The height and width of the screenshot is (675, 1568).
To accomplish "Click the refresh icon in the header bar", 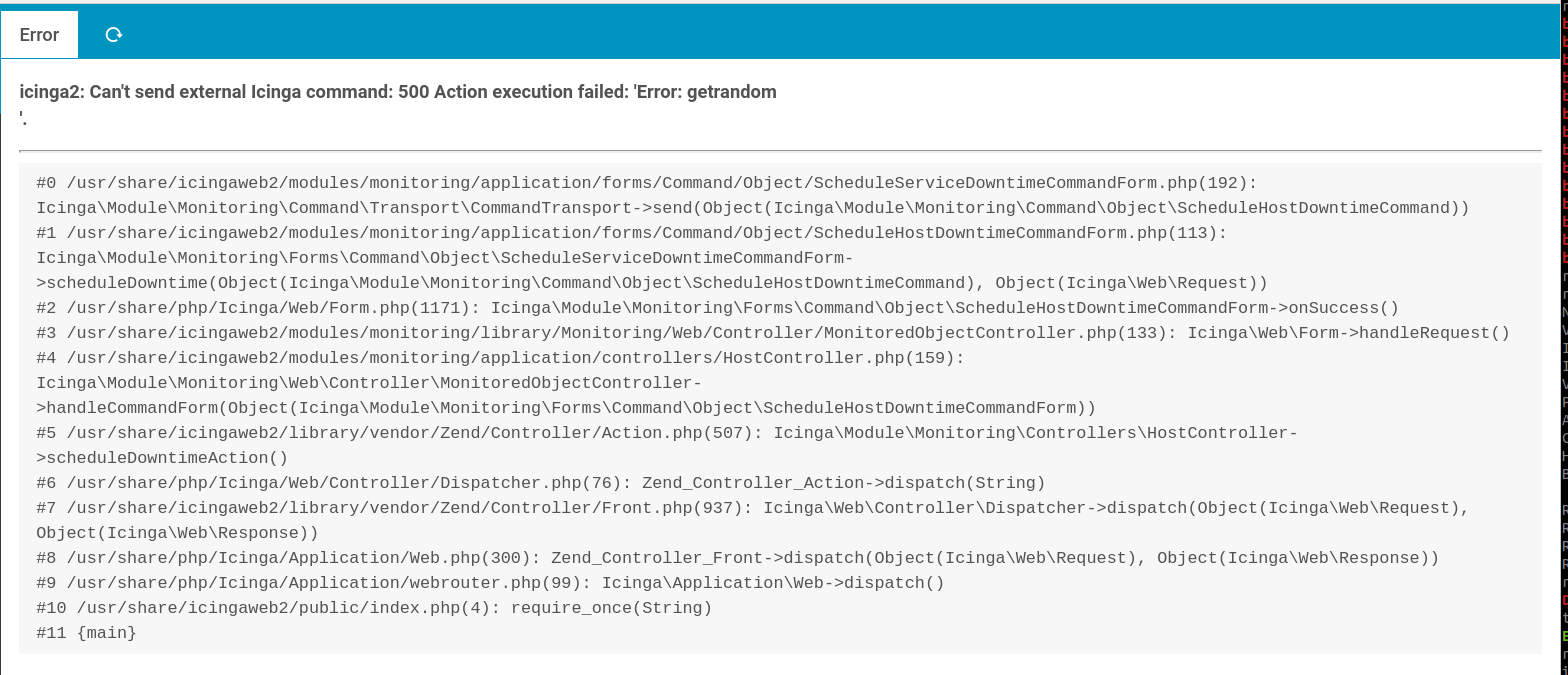I will pyautogui.click(x=114, y=34).
